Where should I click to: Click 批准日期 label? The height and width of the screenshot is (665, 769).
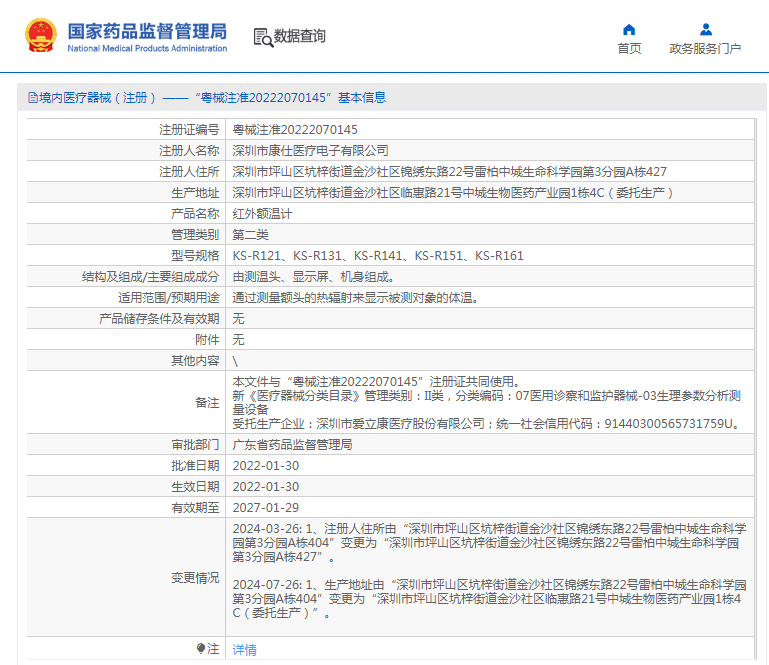point(195,466)
